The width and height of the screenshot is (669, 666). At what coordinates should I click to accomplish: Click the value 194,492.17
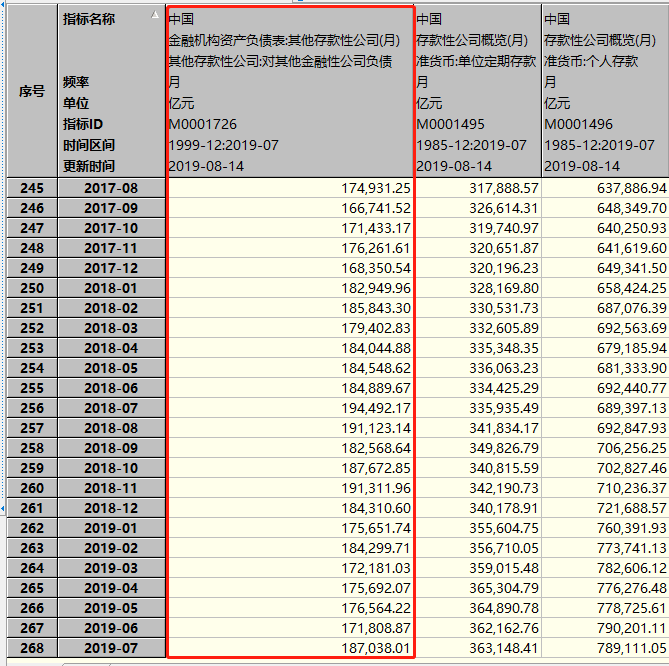tap(375, 408)
